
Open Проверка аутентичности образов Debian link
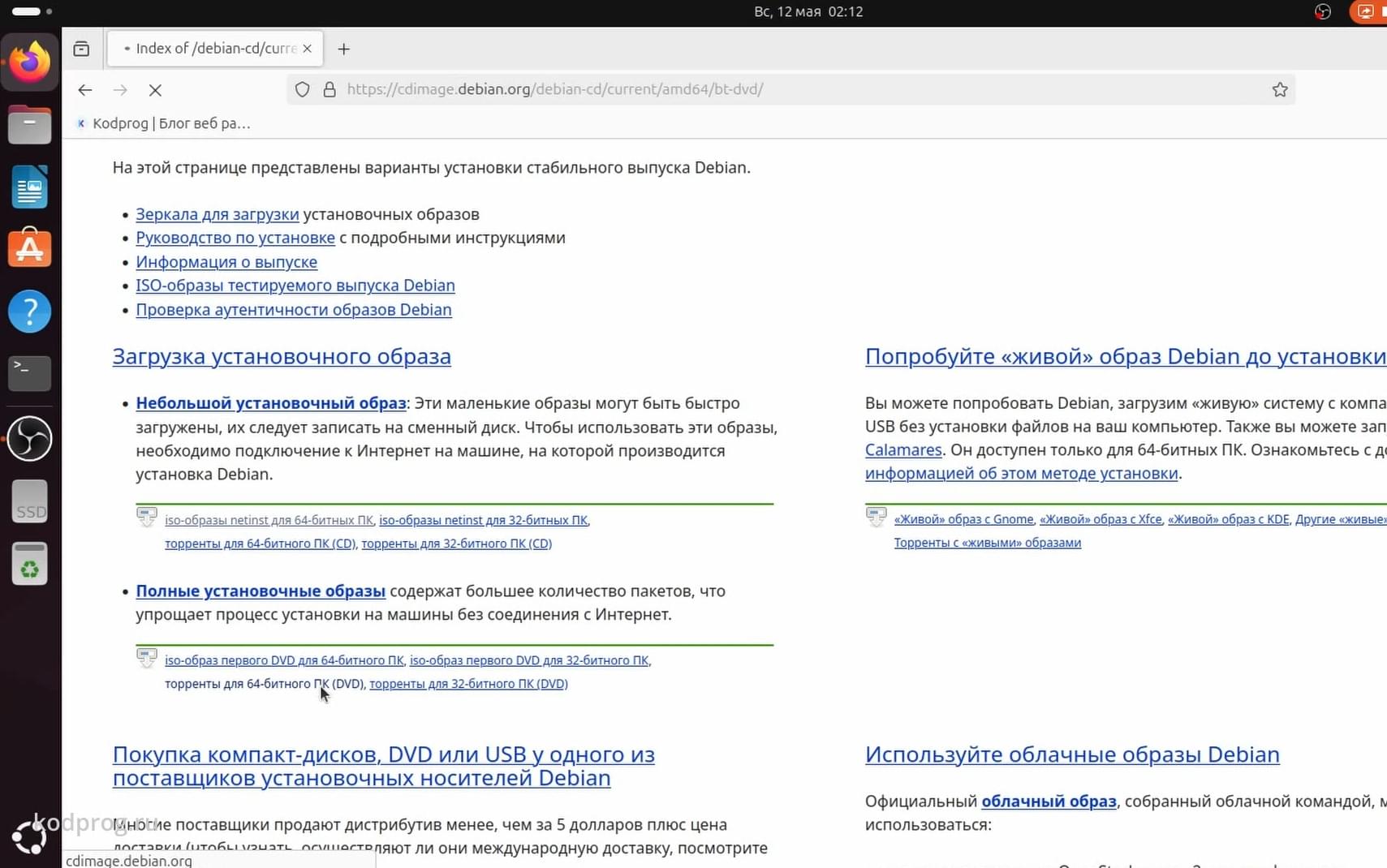point(294,310)
